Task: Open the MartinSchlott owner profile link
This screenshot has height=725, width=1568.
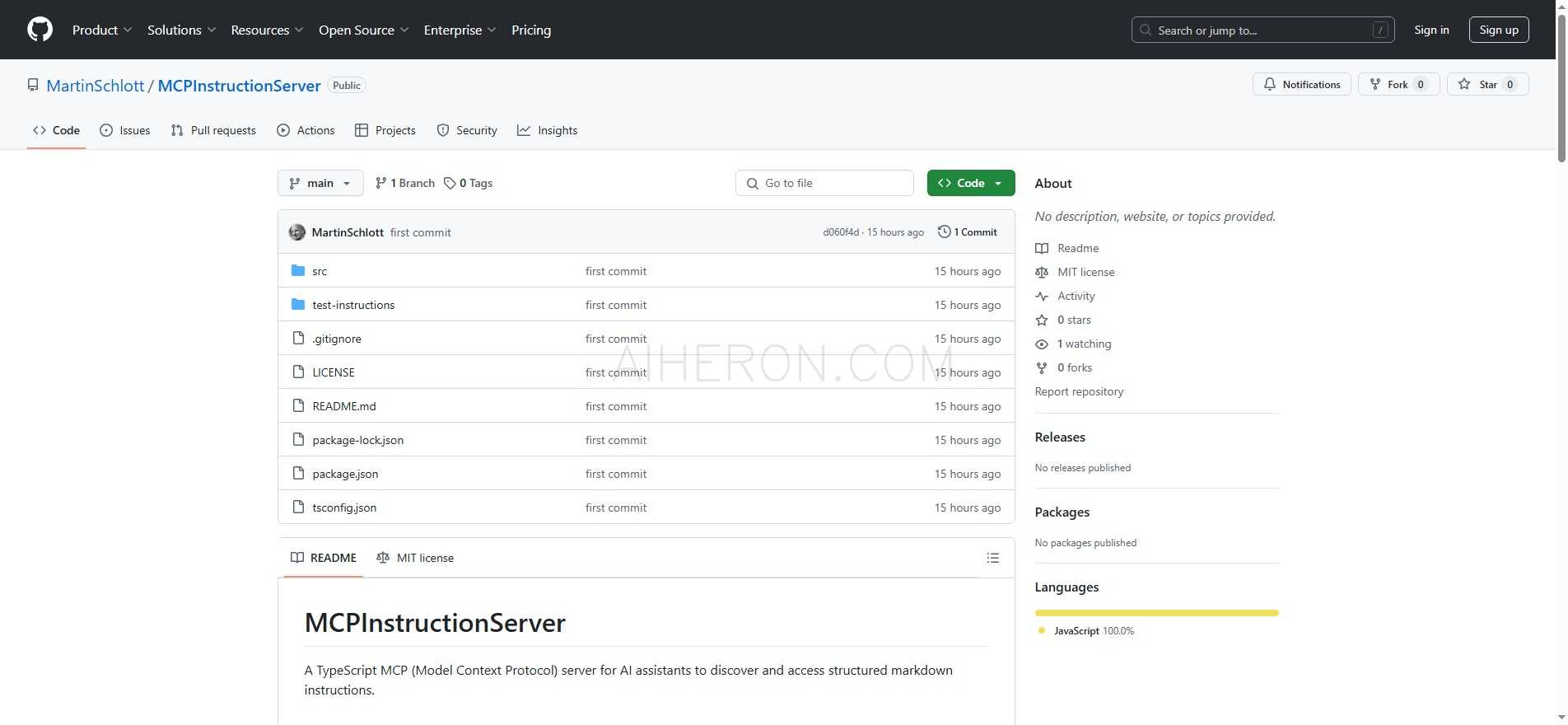Action: click(96, 86)
